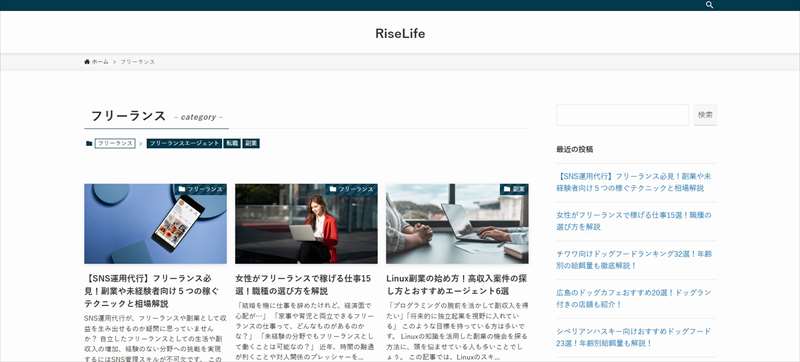The width and height of the screenshot is (800, 362).
Task: Click the folder icon beside the category tags
Action: (x=89, y=144)
